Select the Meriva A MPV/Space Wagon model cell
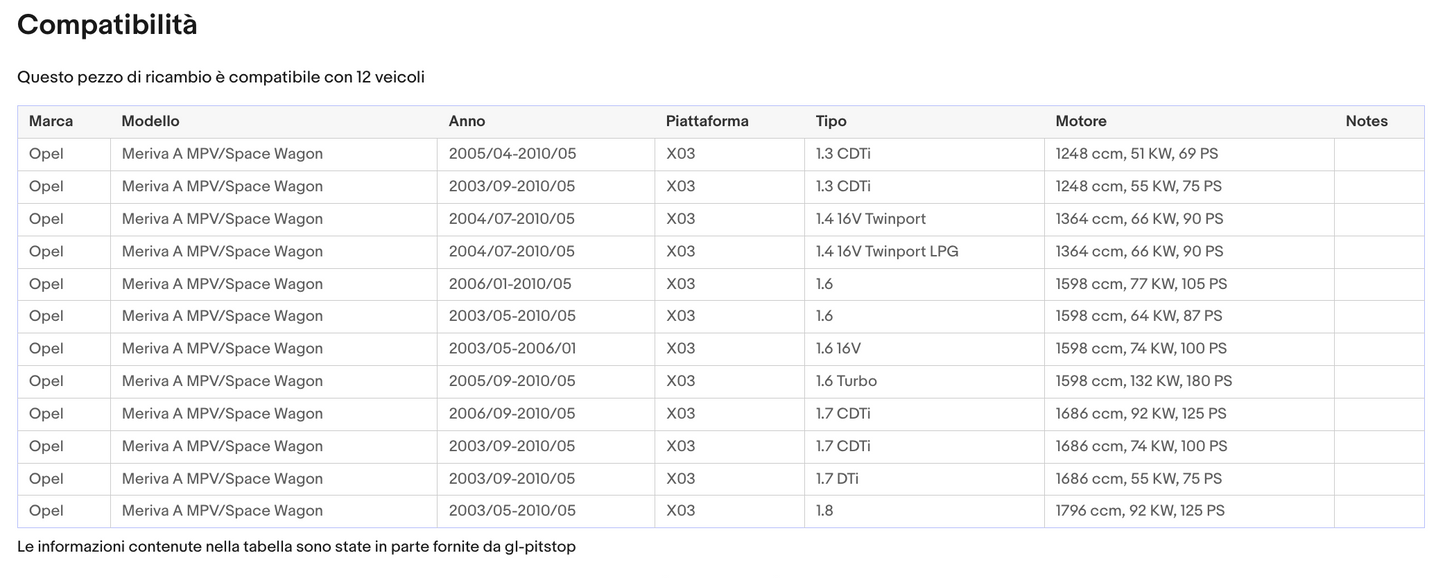This screenshot has width=1445, height=578. click(x=222, y=154)
